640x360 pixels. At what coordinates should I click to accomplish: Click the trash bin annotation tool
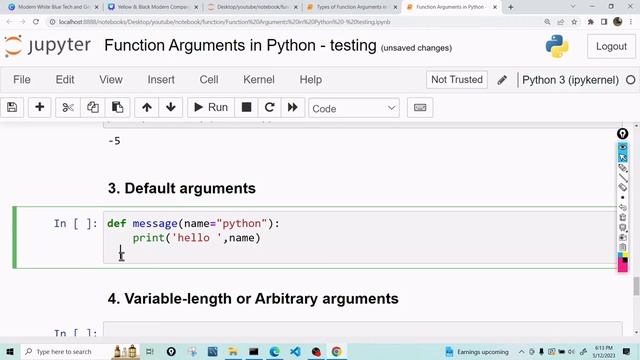click(x=622, y=217)
